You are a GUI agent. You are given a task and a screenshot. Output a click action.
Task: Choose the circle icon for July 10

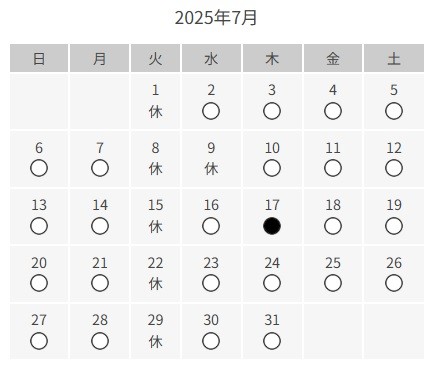point(272,168)
